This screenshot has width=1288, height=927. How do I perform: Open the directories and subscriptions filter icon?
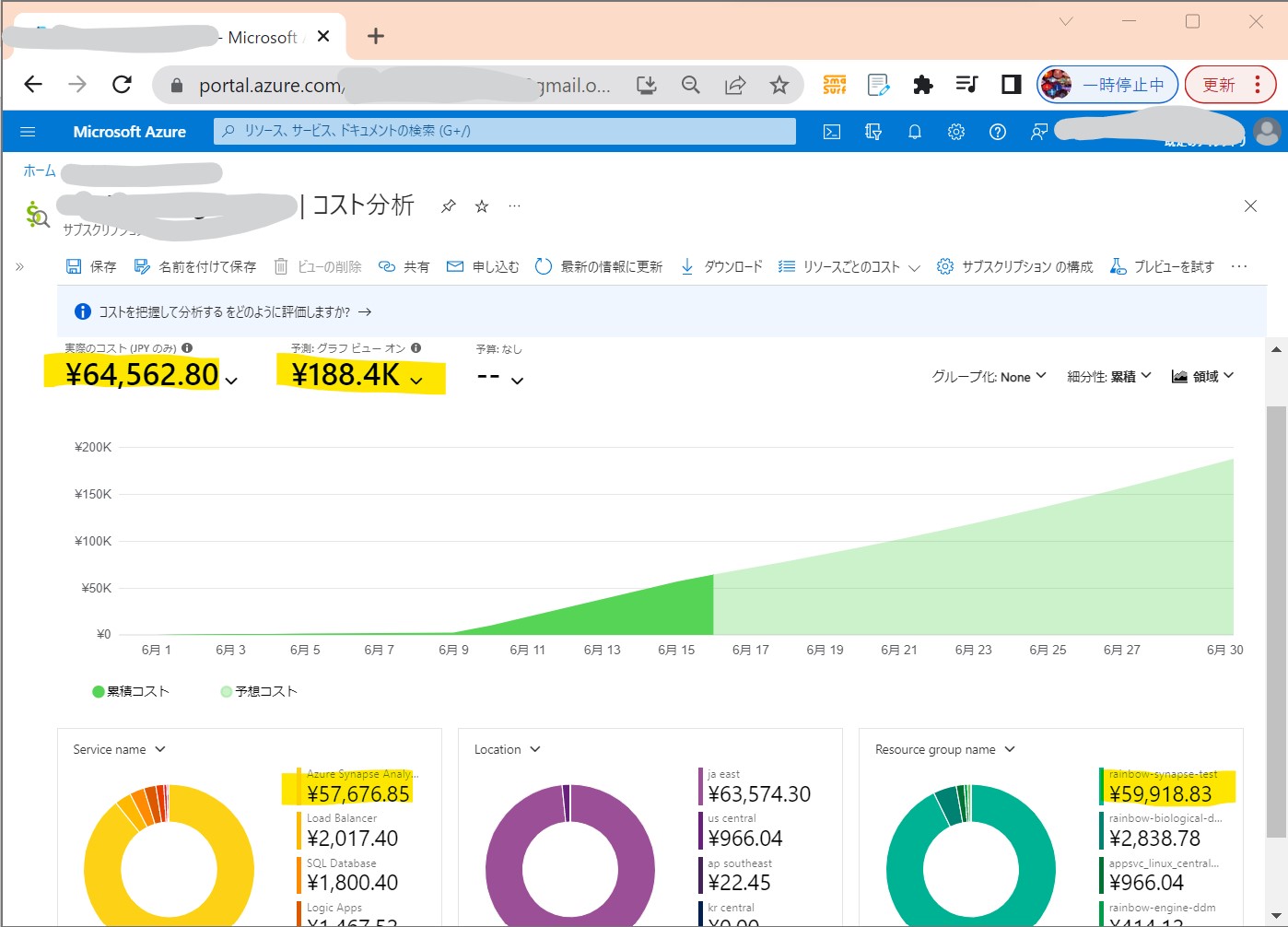pos(873,132)
